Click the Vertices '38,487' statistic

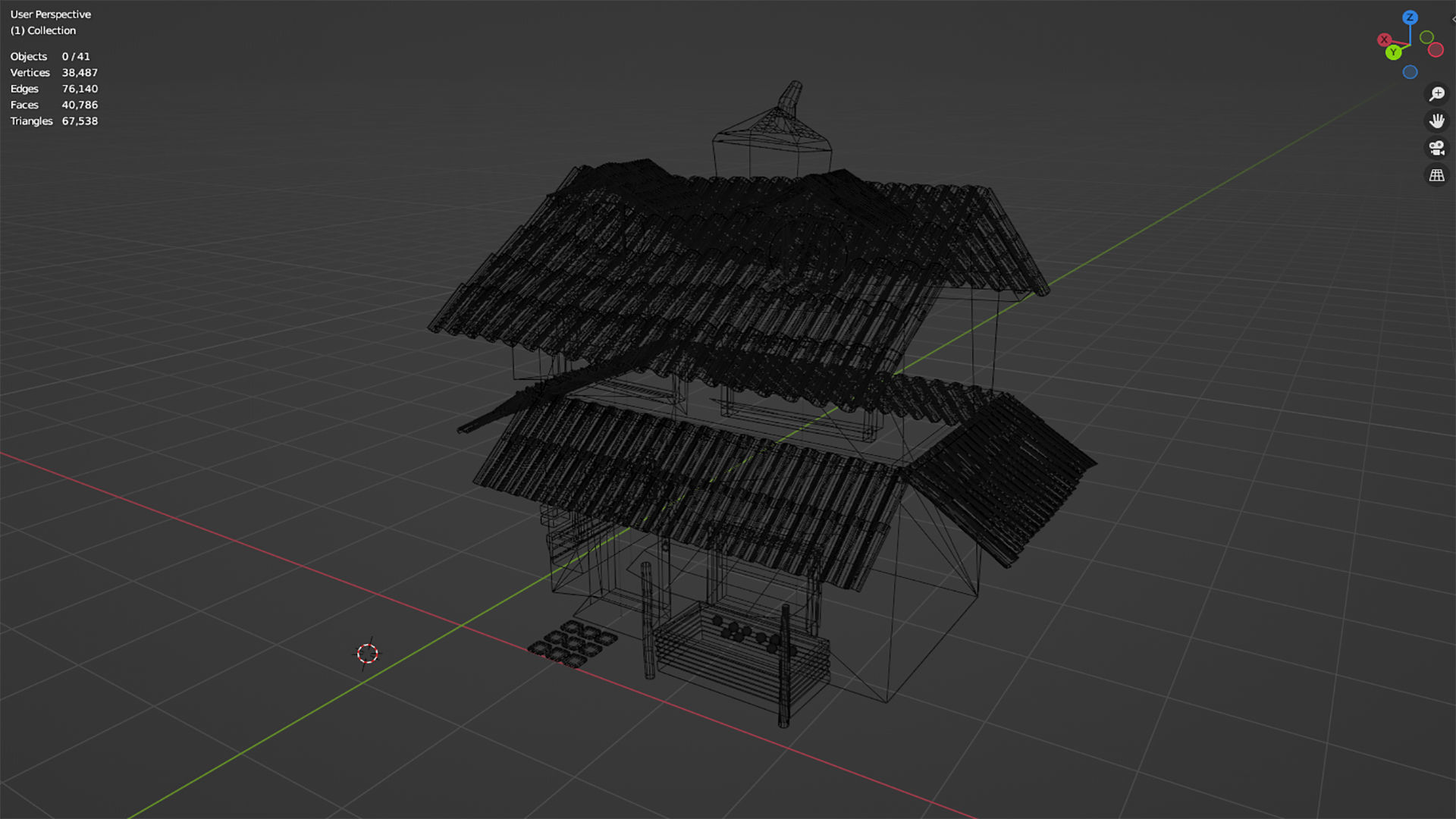[x=80, y=73]
